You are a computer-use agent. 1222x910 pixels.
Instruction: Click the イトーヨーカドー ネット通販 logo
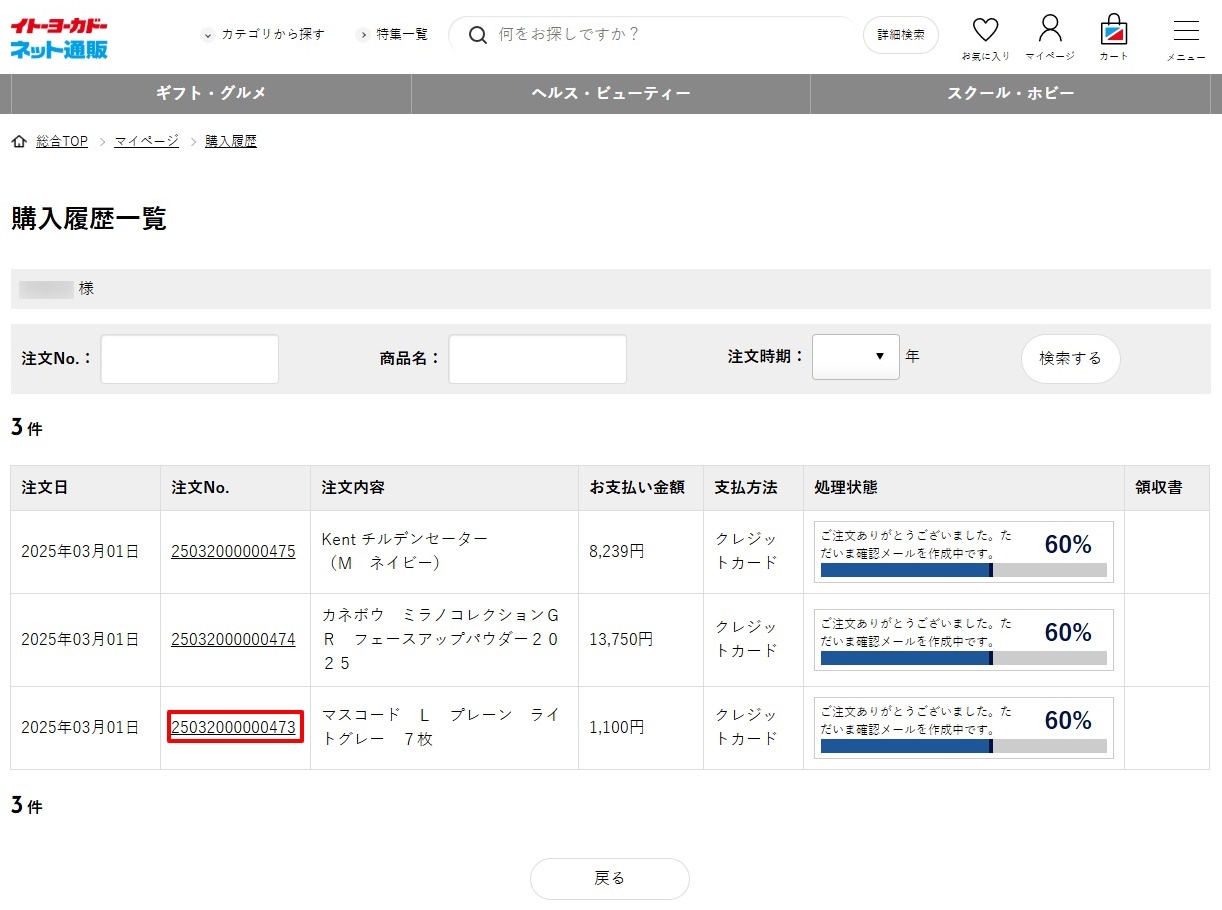click(x=60, y=37)
